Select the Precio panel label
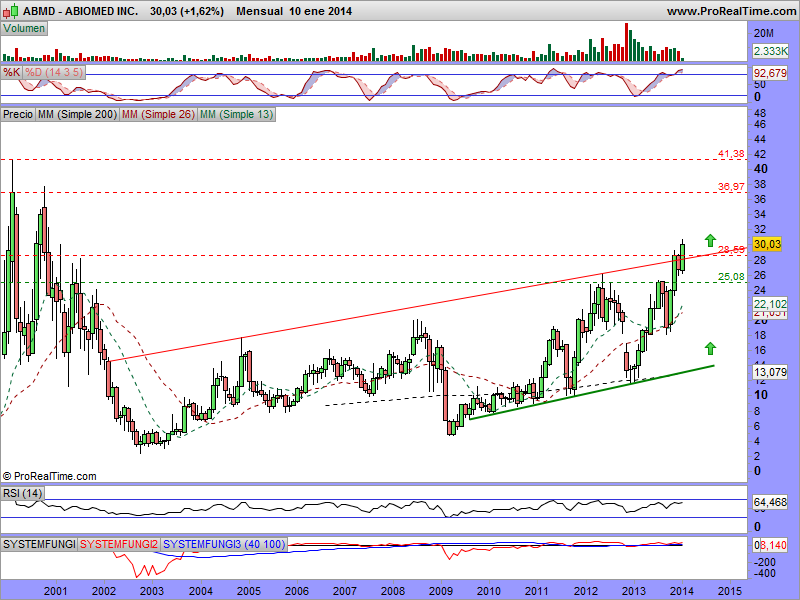This screenshot has height=600, width=800. click(x=18, y=114)
